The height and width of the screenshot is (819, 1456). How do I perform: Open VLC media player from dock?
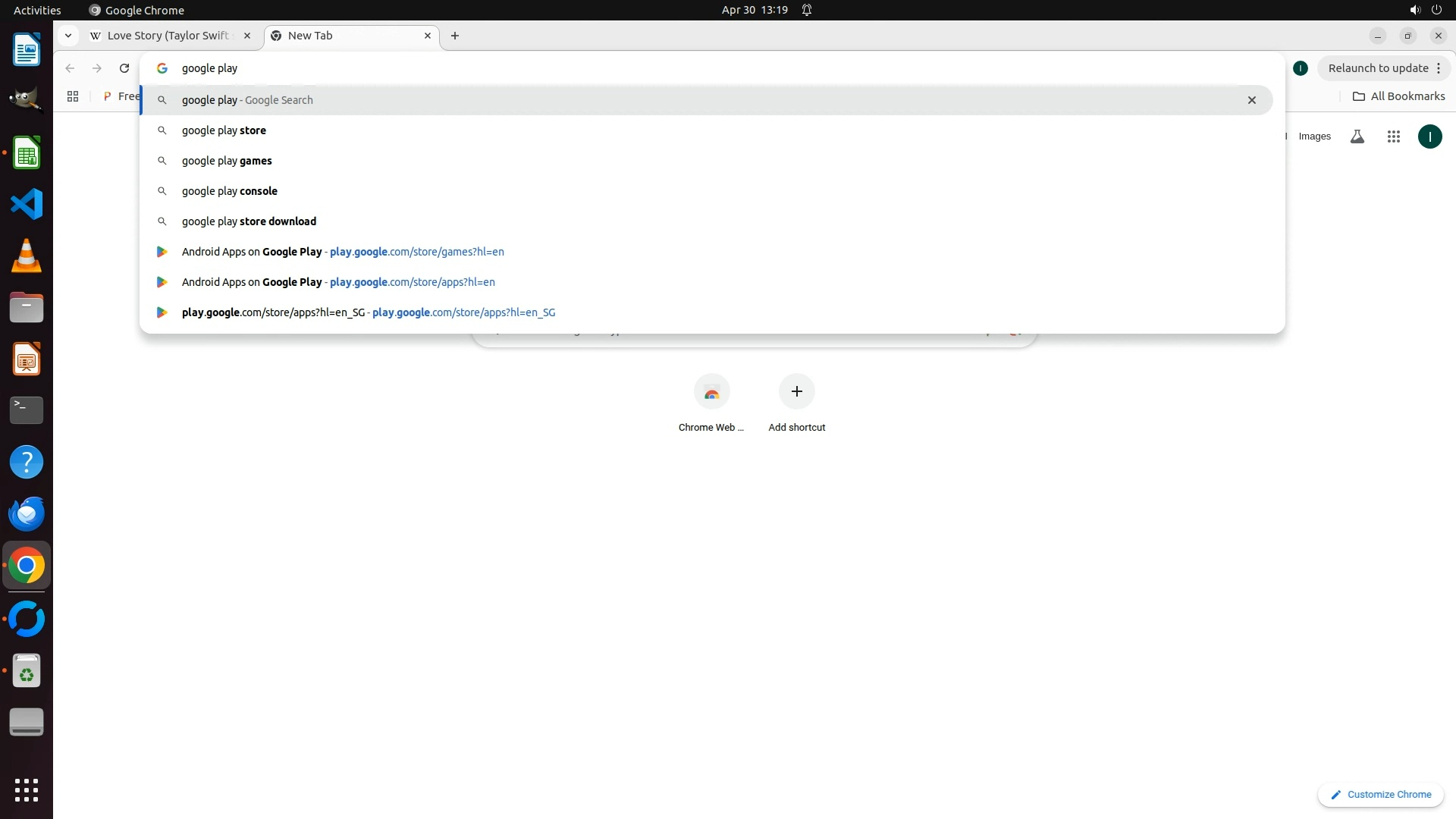click(27, 256)
